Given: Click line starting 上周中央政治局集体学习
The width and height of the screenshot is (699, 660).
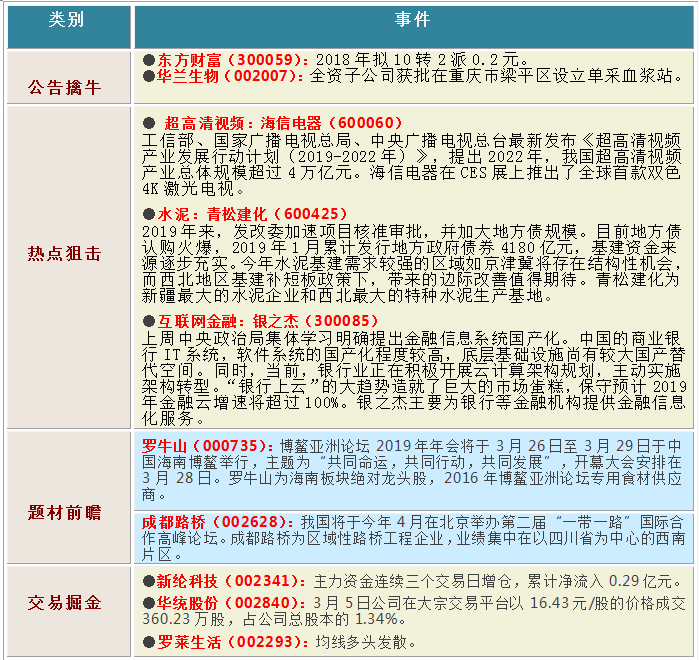Looking at the screenshot, I should coord(411,338).
